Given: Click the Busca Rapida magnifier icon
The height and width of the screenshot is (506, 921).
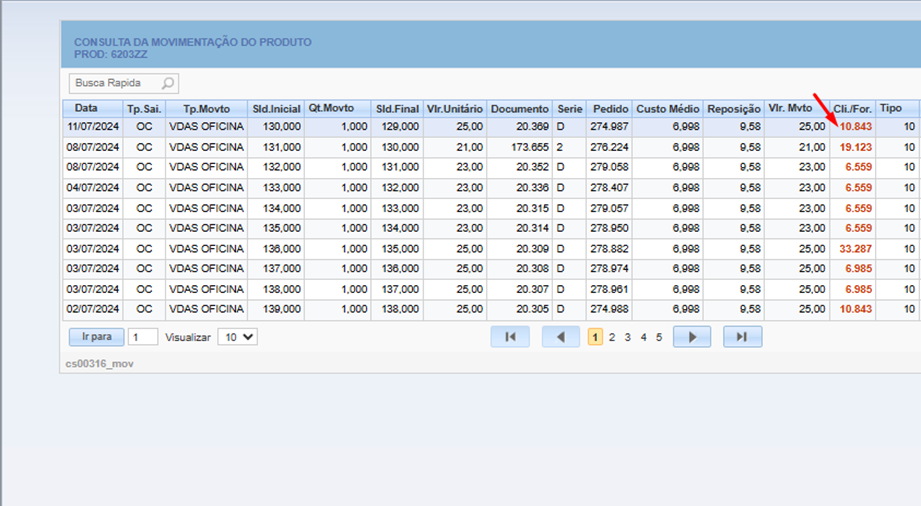Looking at the screenshot, I should click(x=168, y=83).
